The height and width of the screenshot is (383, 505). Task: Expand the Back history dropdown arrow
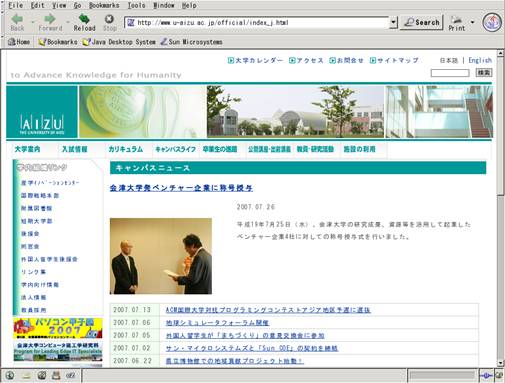click(x=33, y=22)
